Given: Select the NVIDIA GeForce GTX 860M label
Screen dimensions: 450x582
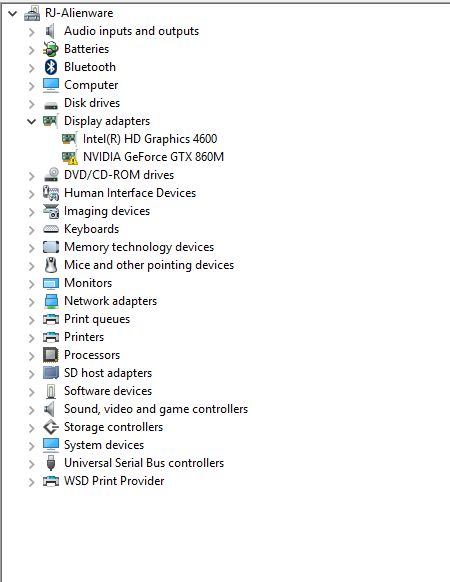Looking at the screenshot, I should coord(153,157).
